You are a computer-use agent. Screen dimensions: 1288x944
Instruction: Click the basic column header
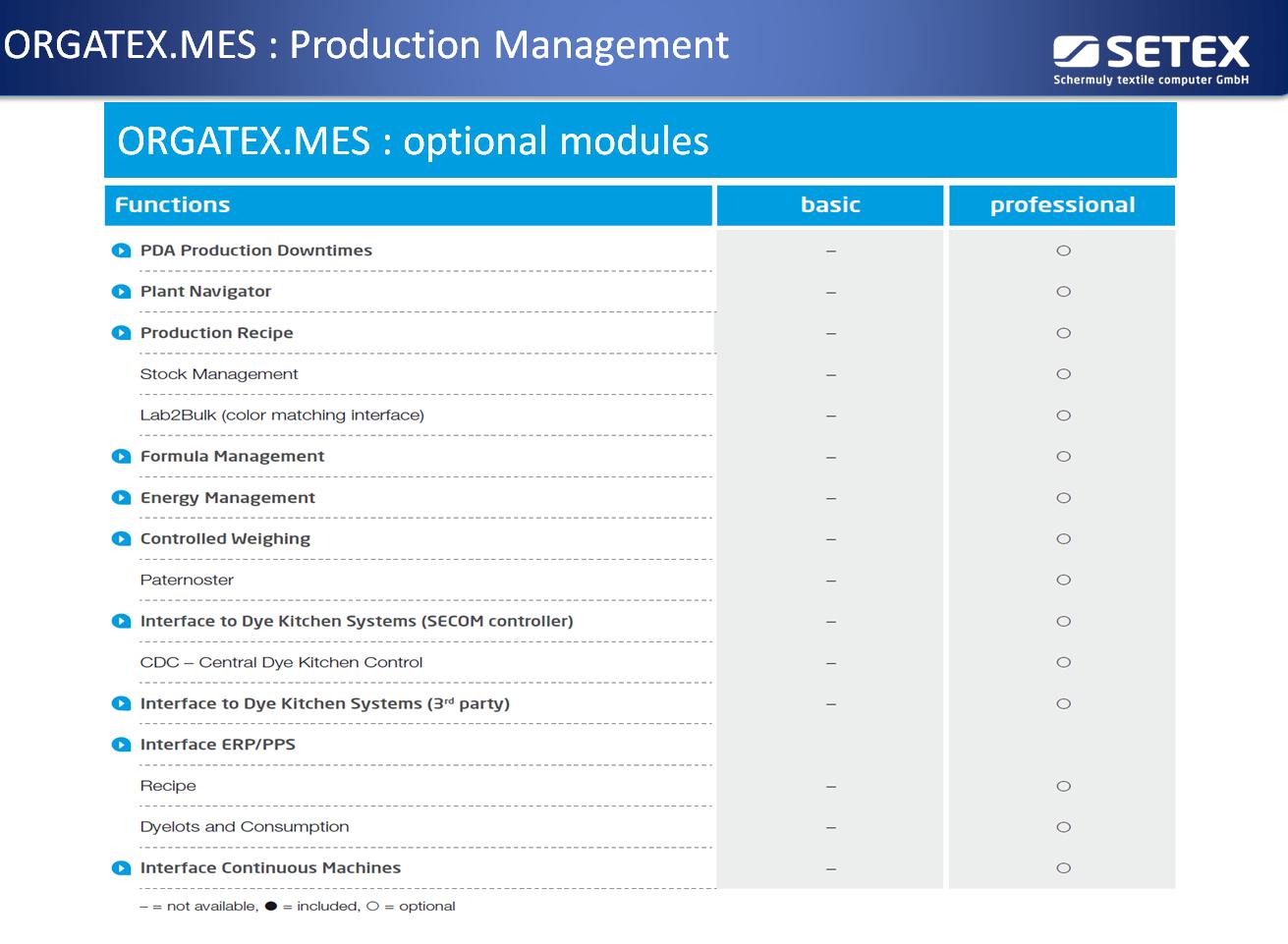pos(830,205)
